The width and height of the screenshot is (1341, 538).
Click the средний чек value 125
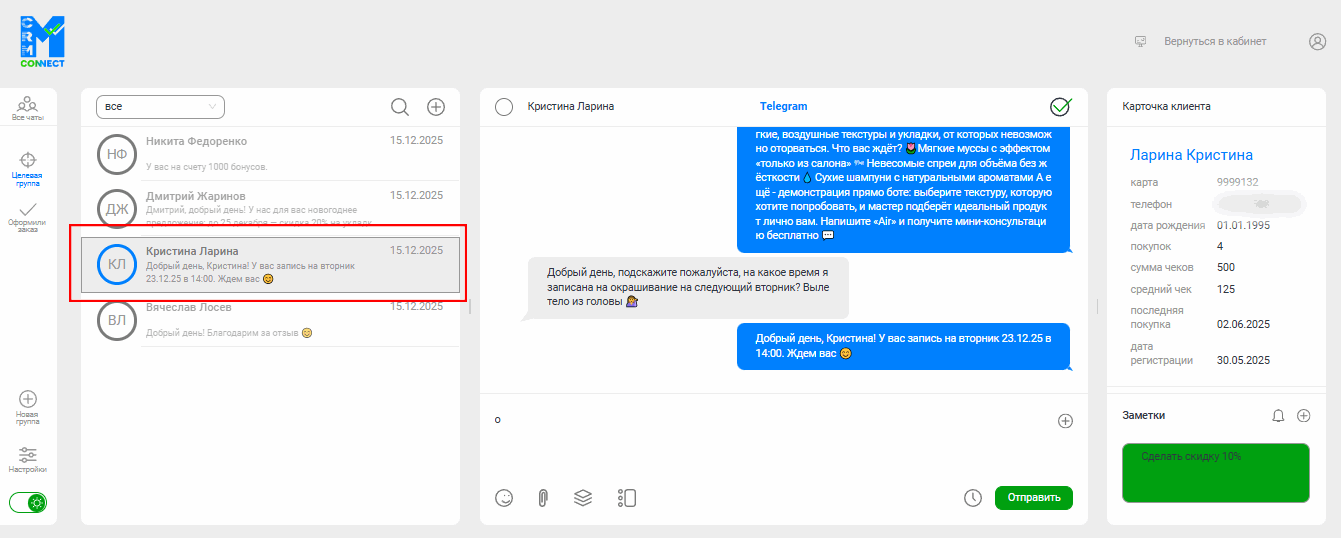(1226, 289)
